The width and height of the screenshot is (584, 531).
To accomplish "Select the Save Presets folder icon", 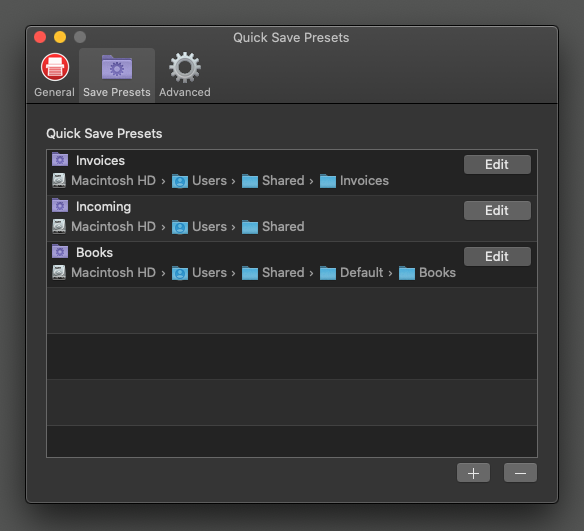I will pos(117,67).
